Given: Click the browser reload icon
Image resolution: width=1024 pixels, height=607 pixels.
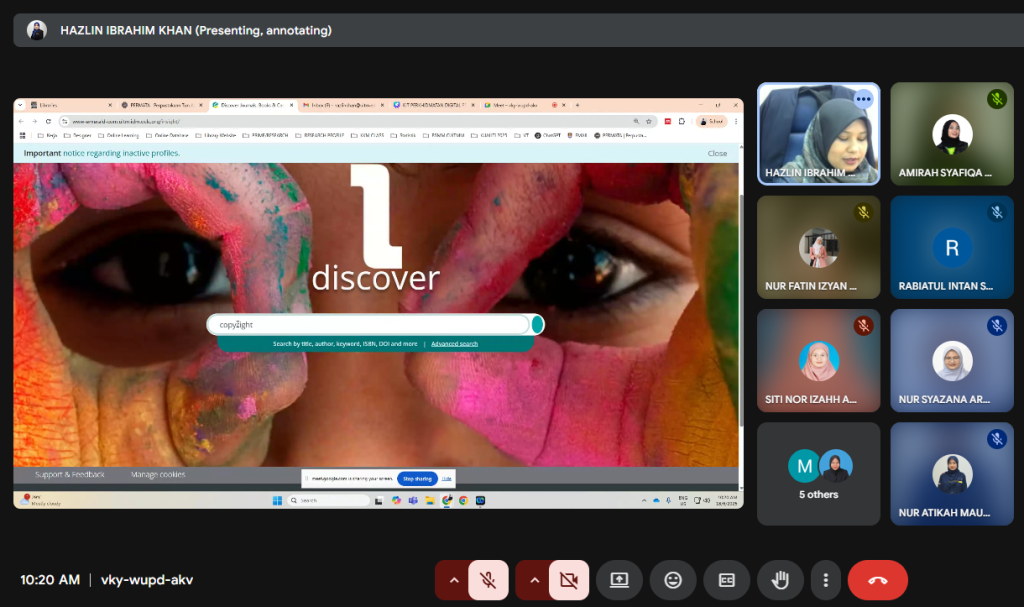Looking at the screenshot, I should tap(48, 122).
